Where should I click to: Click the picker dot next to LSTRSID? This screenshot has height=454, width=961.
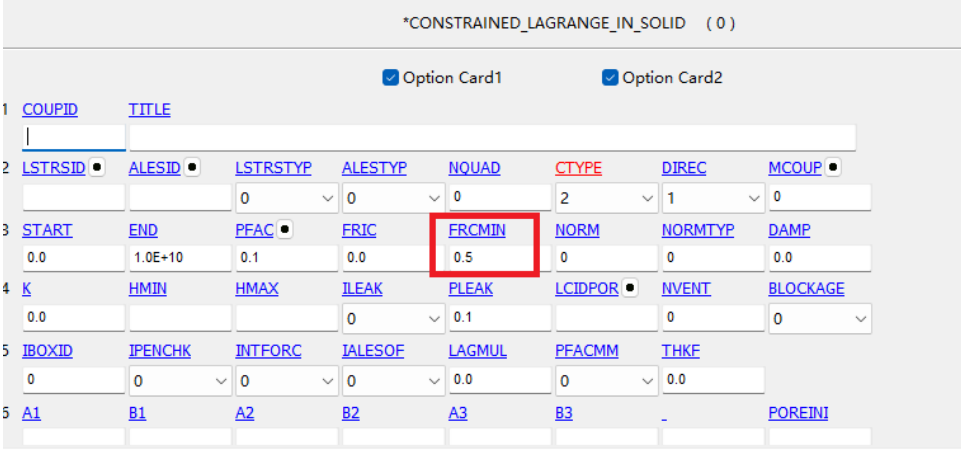96,167
